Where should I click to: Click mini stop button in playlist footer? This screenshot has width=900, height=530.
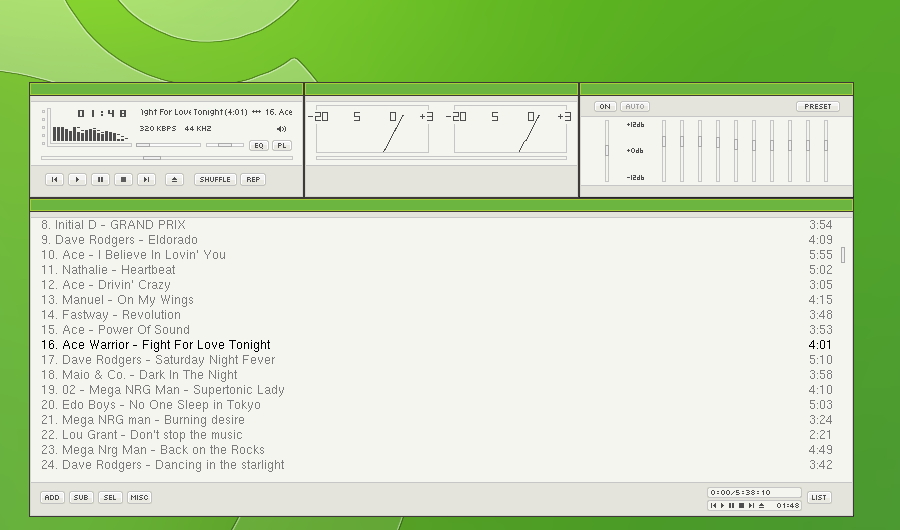[x=742, y=506]
